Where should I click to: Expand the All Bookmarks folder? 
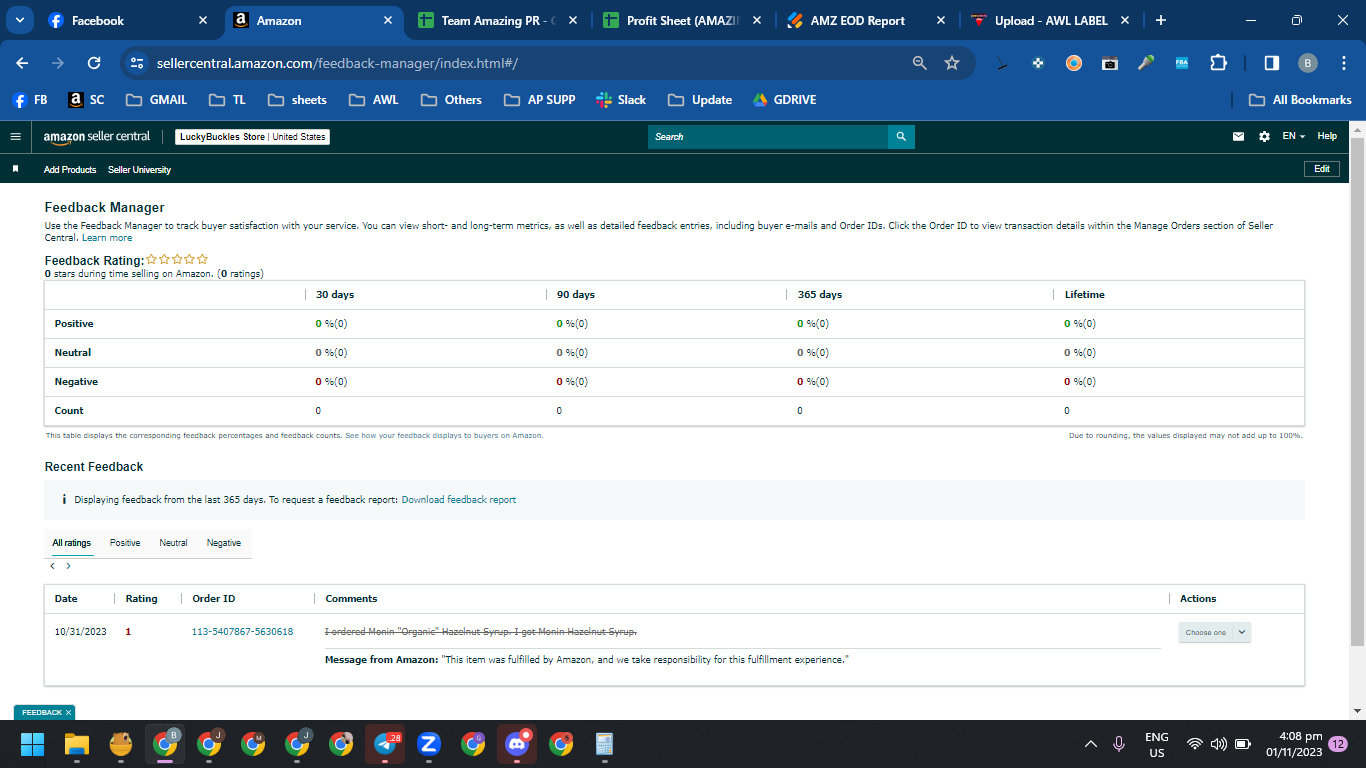pyautogui.click(x=1300, y=100)
